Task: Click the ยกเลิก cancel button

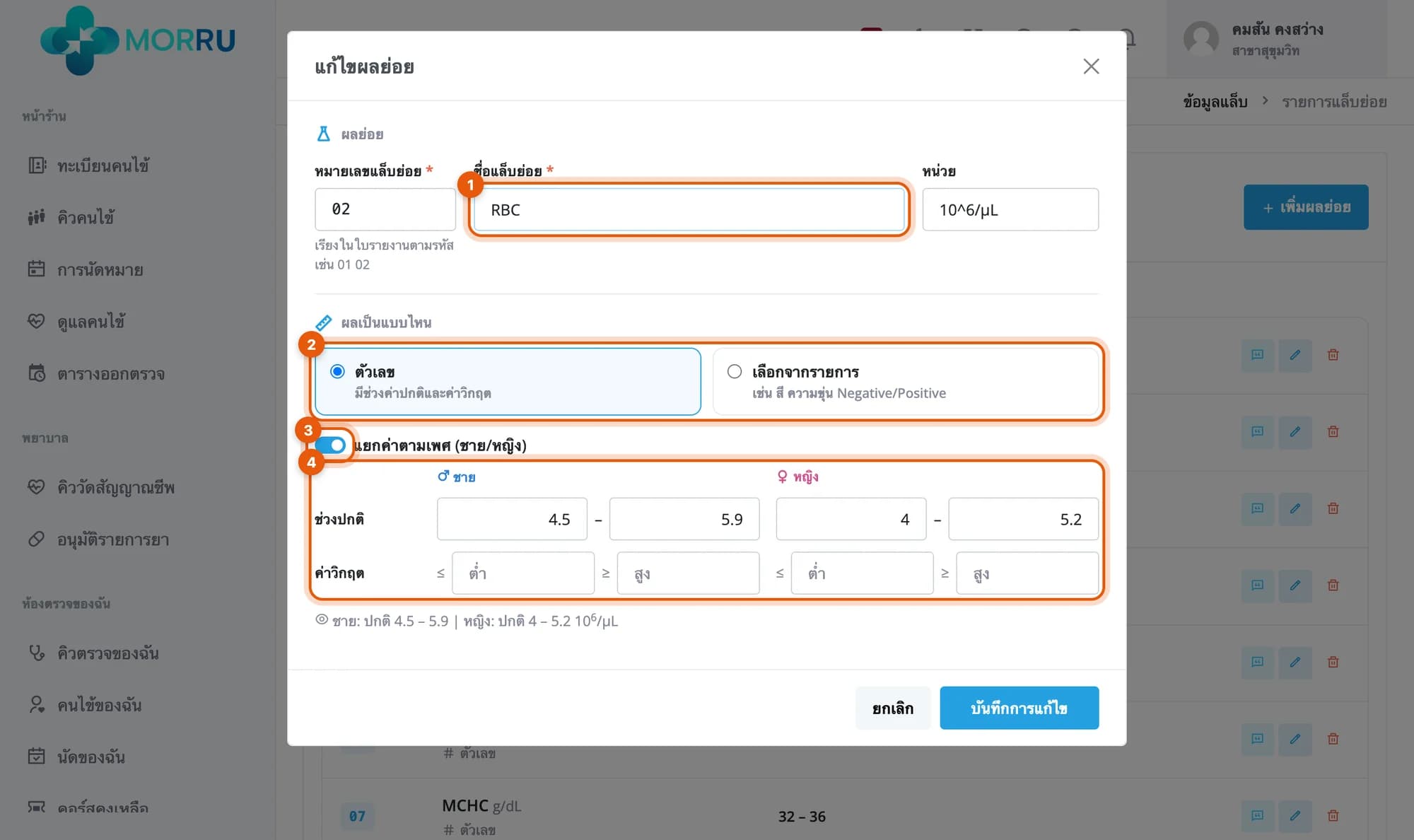Action: point(892,708)
